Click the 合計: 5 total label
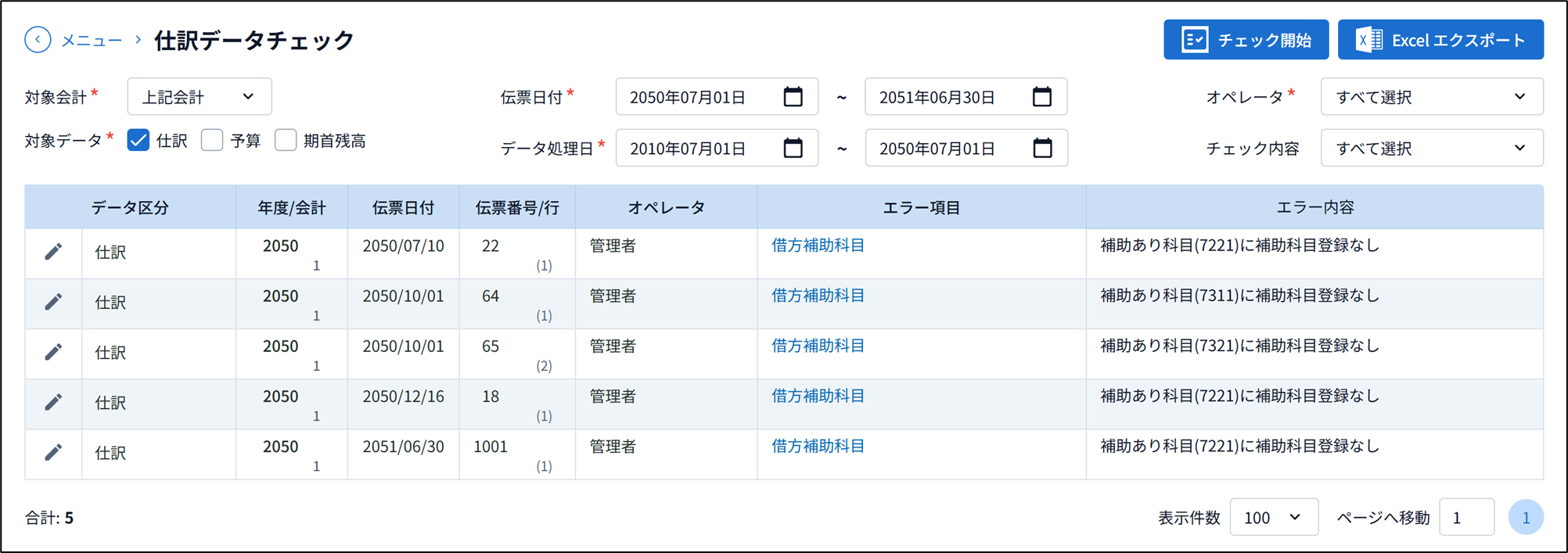The height and width of the screenshot is (553, 1568). [49, 517]
